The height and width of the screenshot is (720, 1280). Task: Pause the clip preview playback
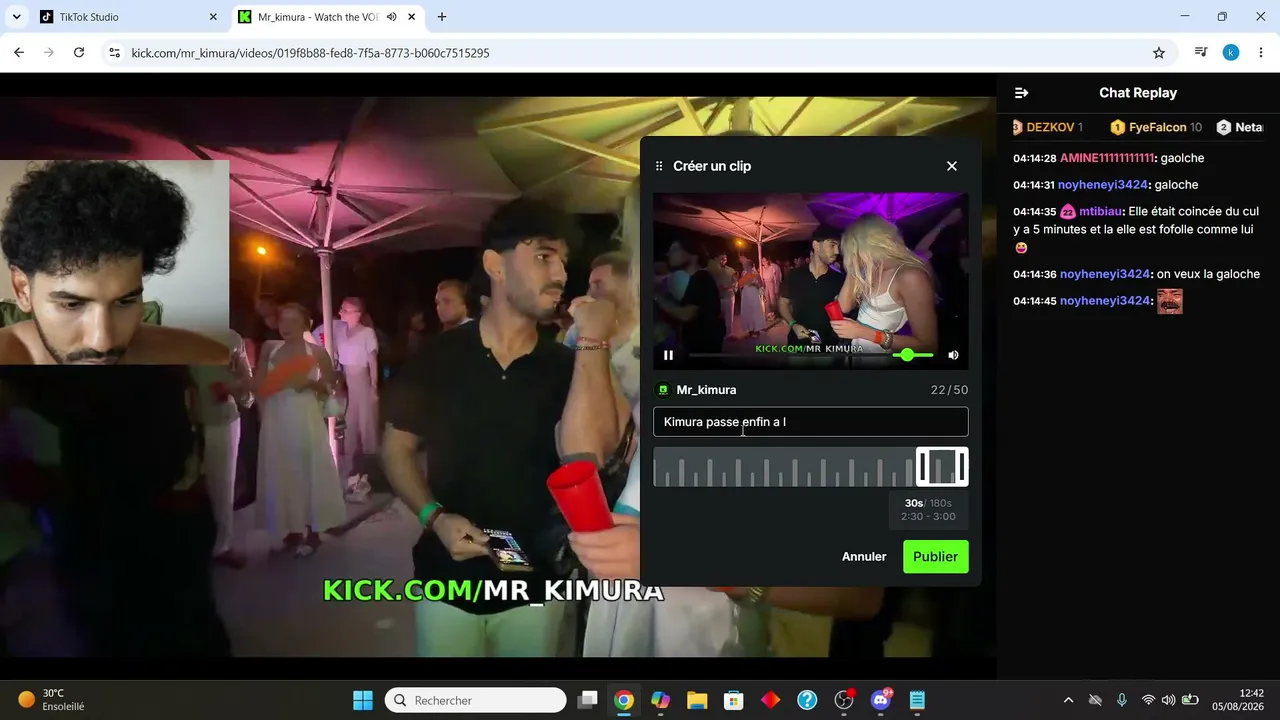[668, 355]
